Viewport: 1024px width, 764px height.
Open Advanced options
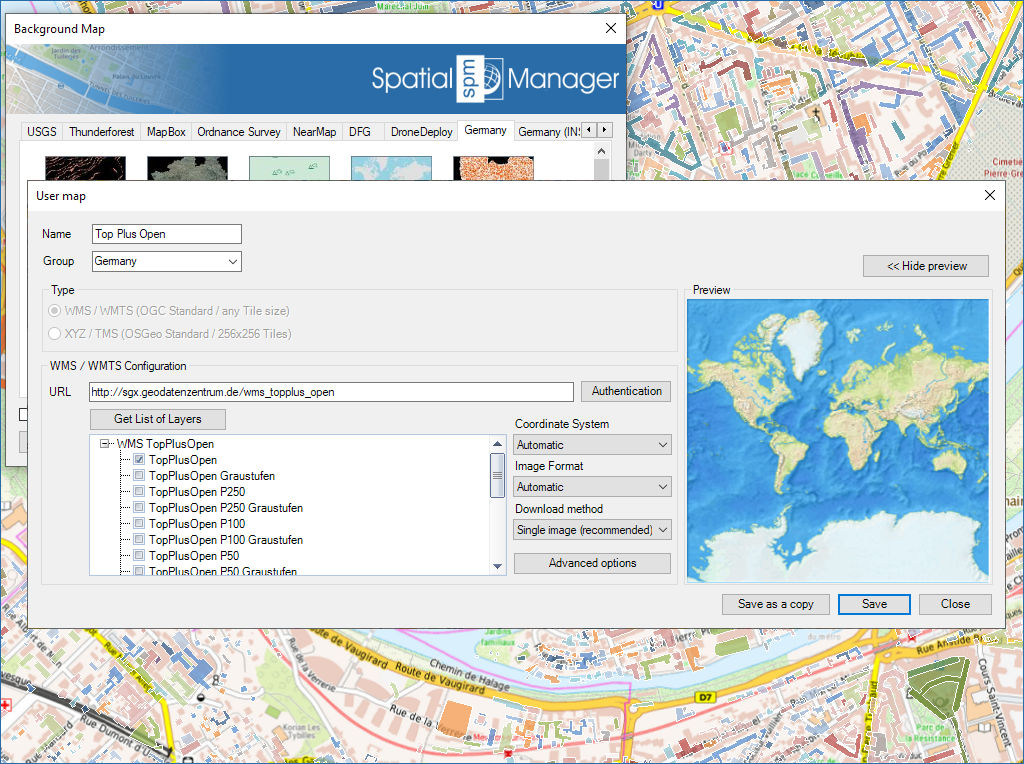(x=592, y=563)
